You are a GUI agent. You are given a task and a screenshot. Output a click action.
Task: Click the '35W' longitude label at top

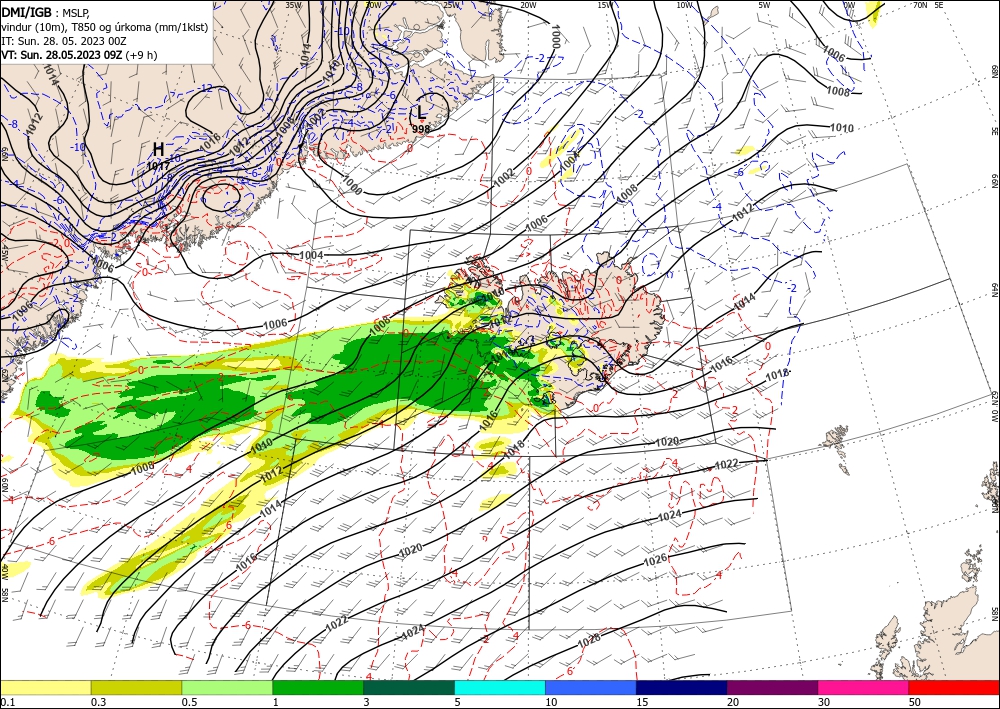pos(293,5)
